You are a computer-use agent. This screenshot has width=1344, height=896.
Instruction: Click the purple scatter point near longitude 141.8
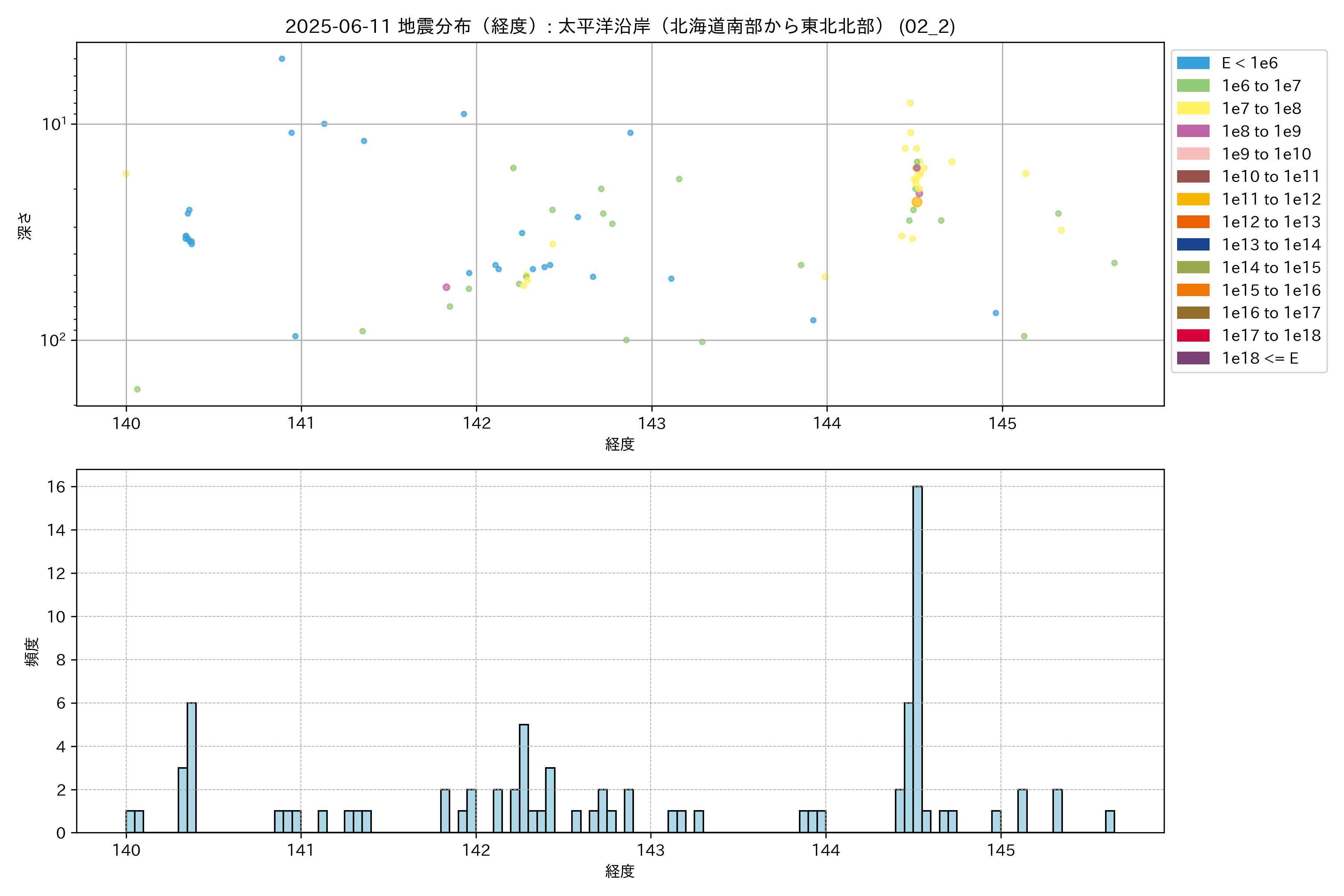[x=446, y=287]
